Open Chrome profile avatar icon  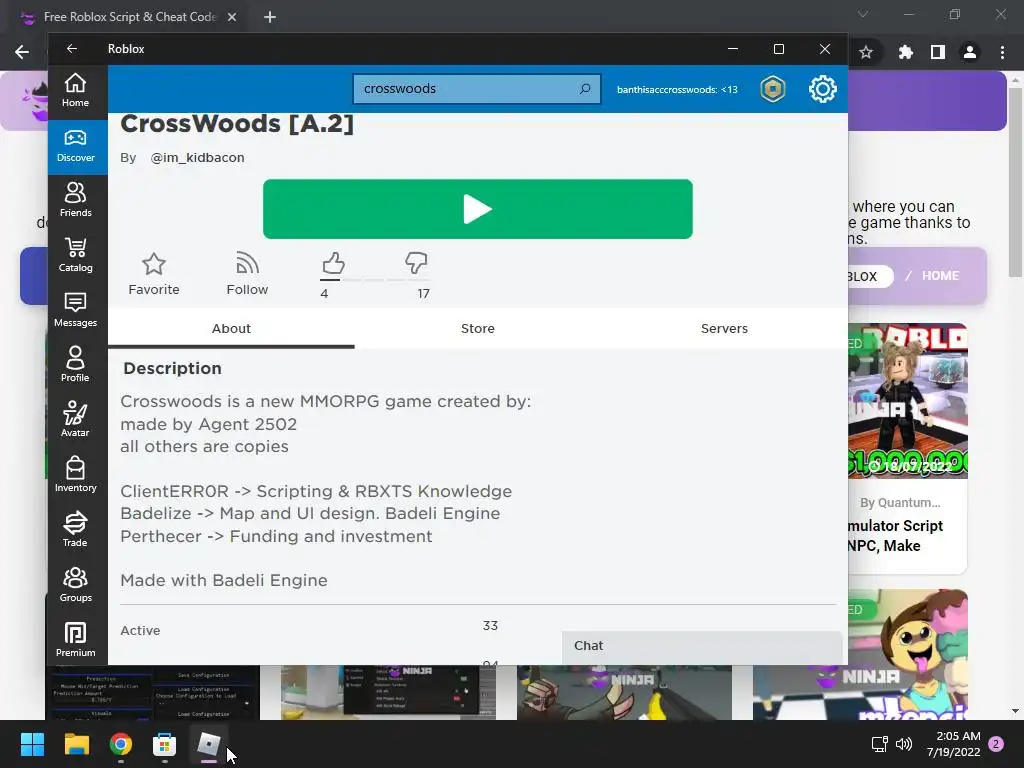click(970, 52)
